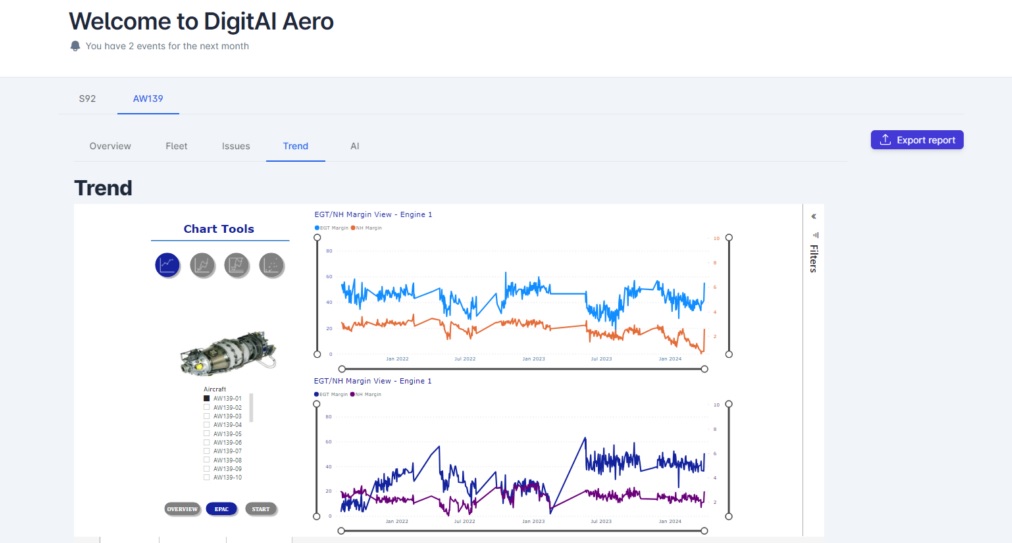This screenshot has width=1012, height=543.
Task: Check the AW139-03 aircraft checkbox
Action: click(207, 416)
